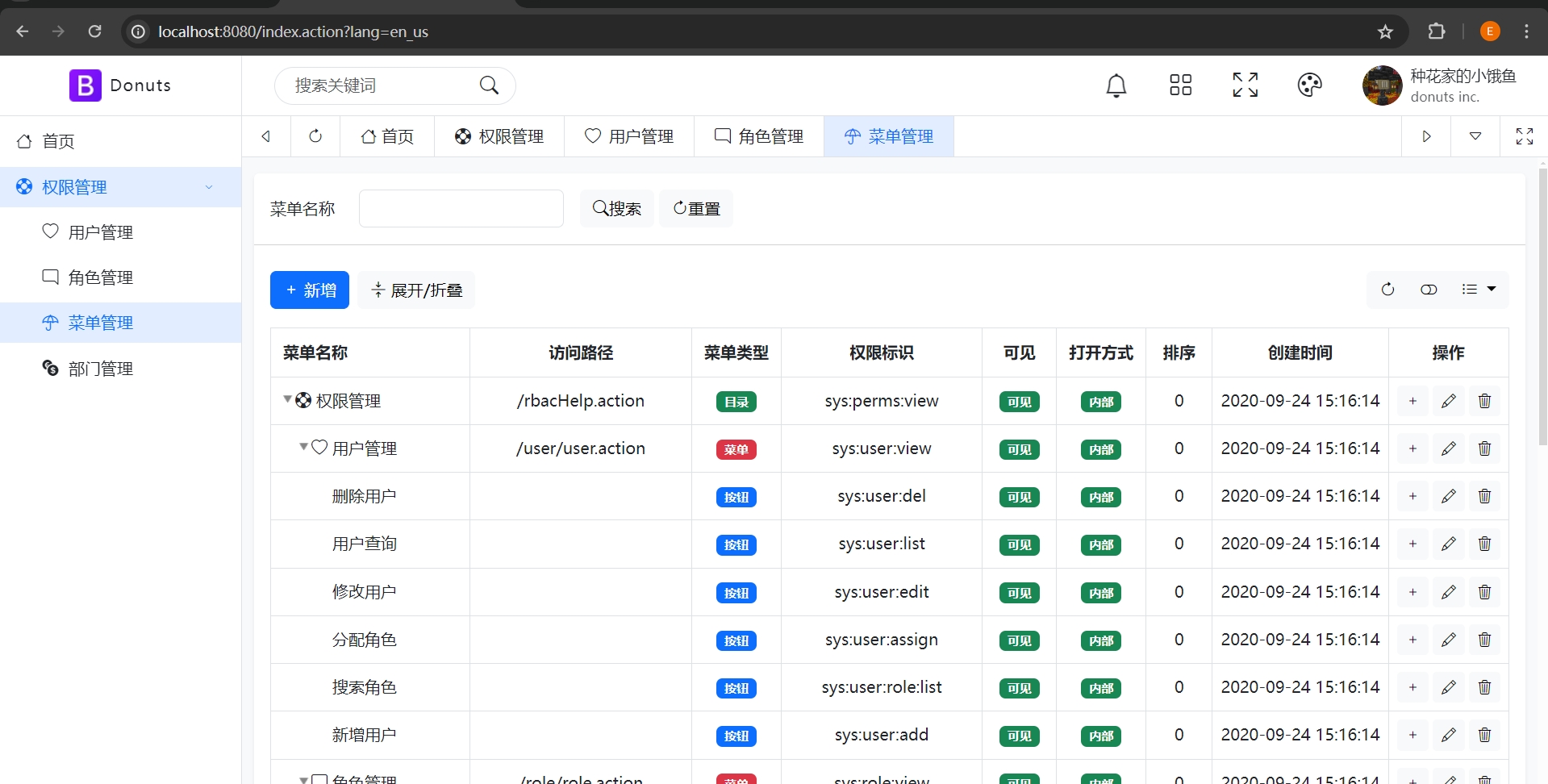Toggle the stripe switch above the table
Image resolution: width=1548 pixels, height=784 pixels.
coord(1429,289)
